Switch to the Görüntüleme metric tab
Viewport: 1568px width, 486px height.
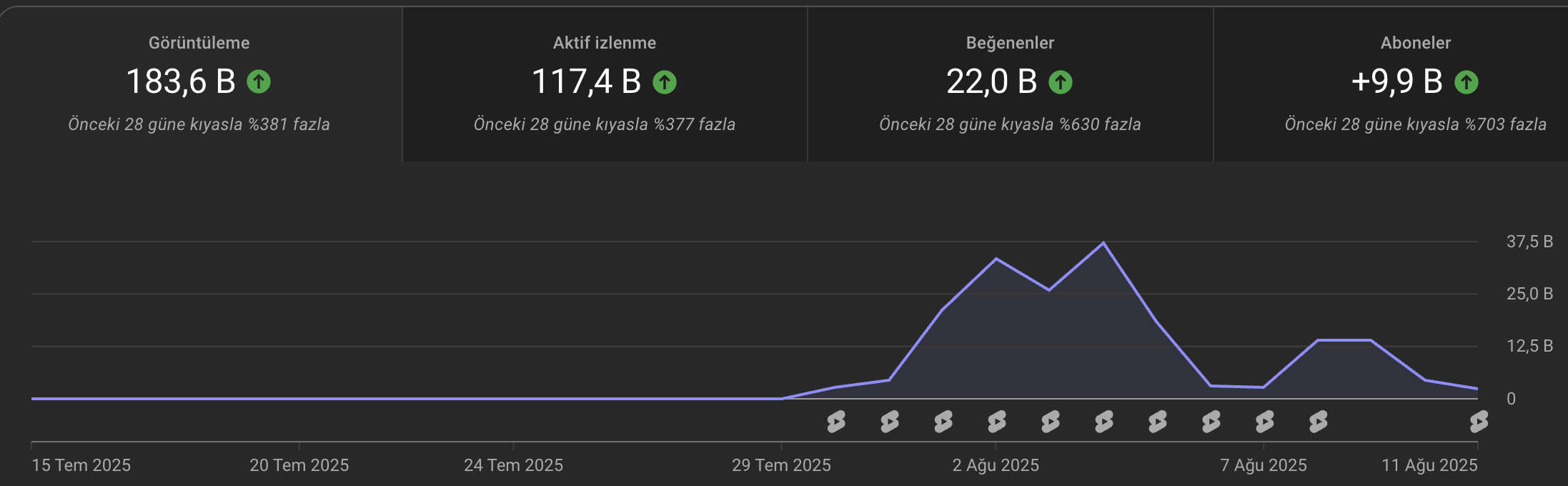point(199,43)
